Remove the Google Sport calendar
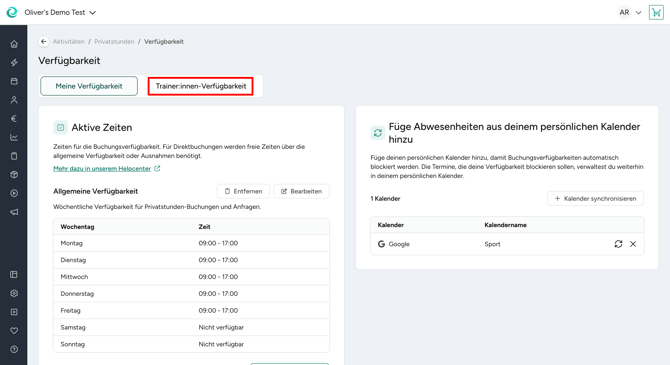The height and width of the screenshot is (365, 670). click(x=633, y=244)
